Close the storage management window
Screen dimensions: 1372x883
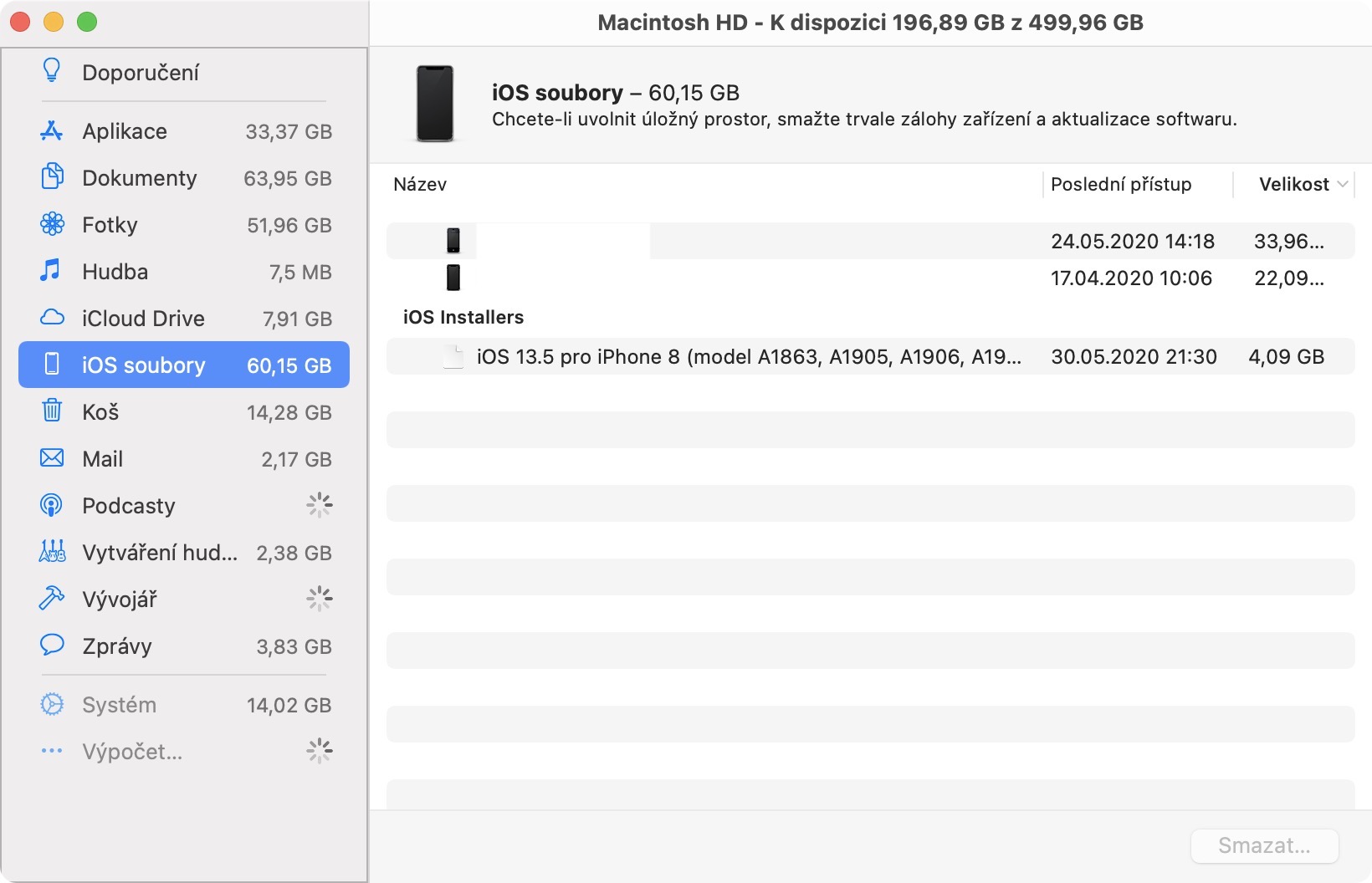coord(20,23)
